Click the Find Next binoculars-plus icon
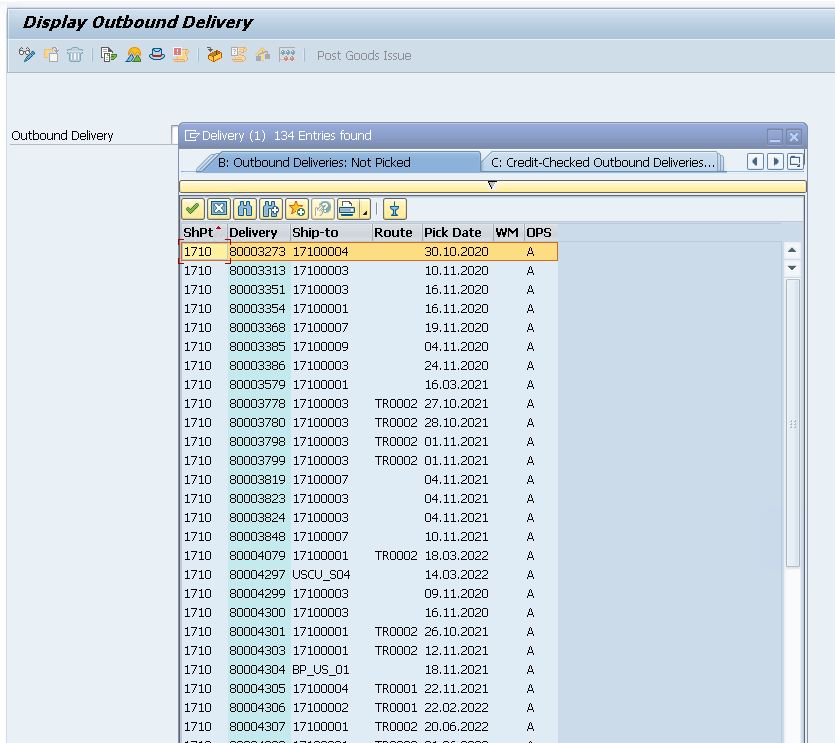Image resolution: width=835 pixels, height=743 pixels. click(270, 209)
